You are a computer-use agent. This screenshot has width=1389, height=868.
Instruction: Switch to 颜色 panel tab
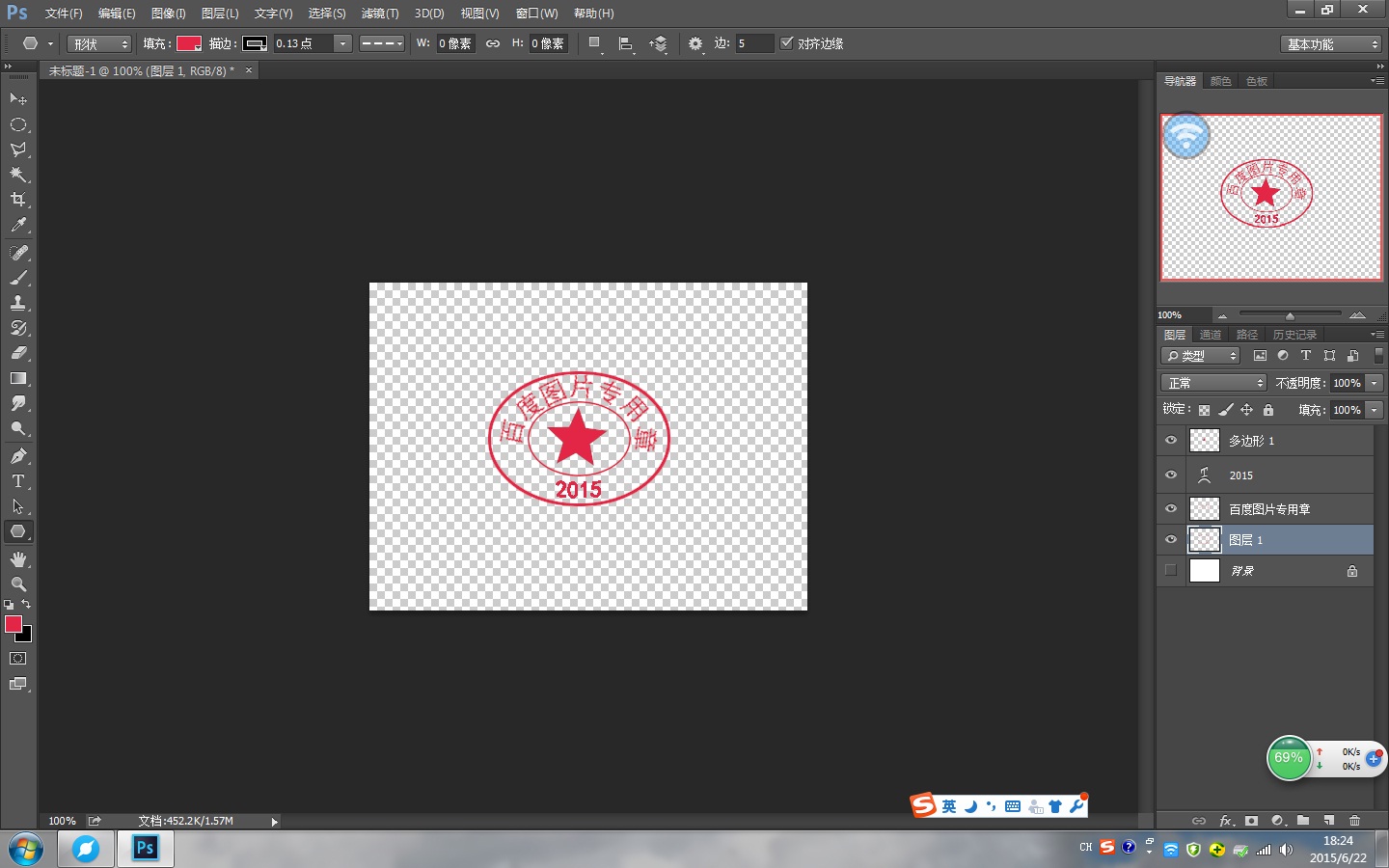click(1221, 81)
